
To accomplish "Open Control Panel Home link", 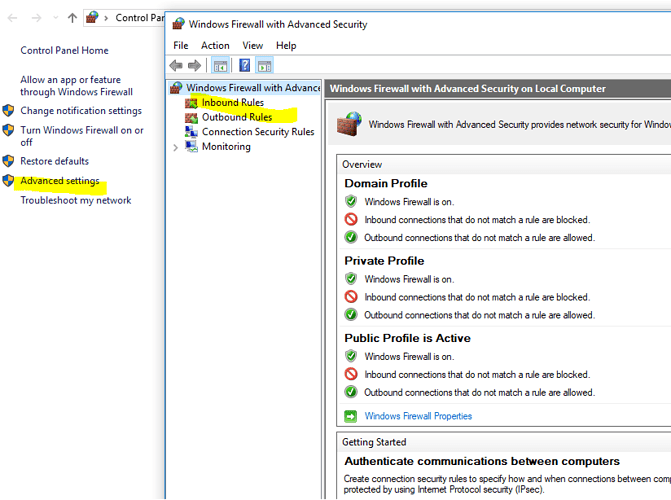I will point(64,51).
